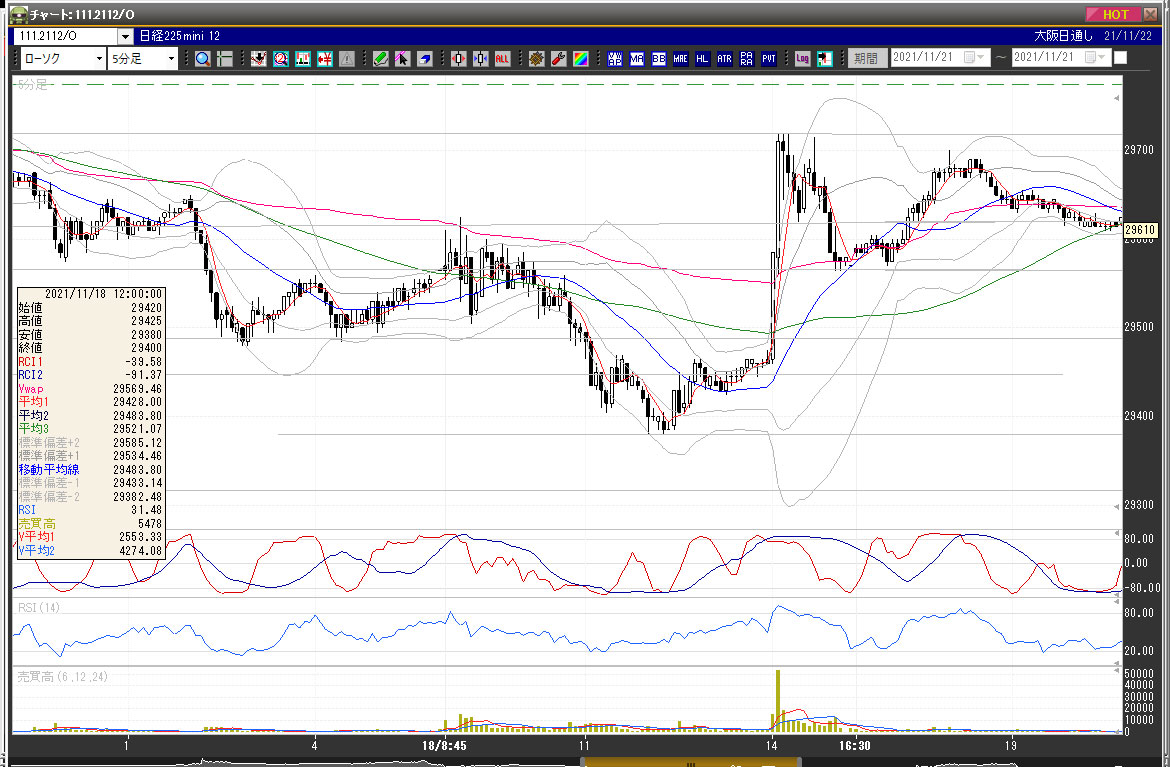Click the 18/8:45 time axis label

tap(444, 745)
